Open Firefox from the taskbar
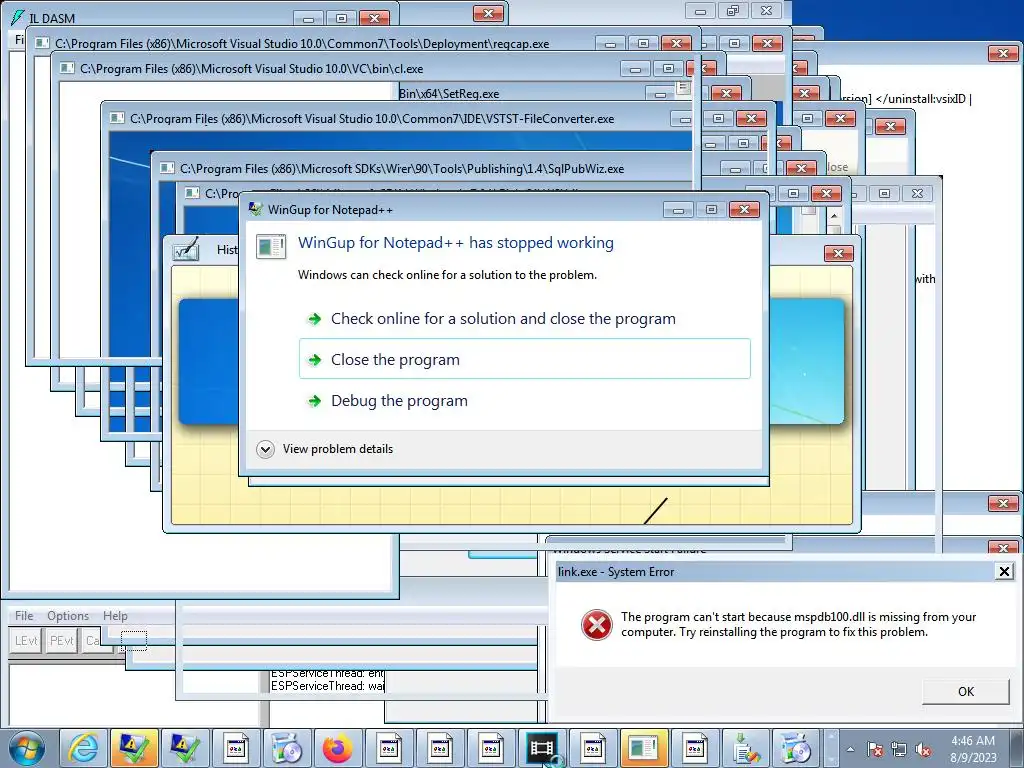The height and width of the screenshot is (768, 1024). pyautogui.click(x=338, y=748)
